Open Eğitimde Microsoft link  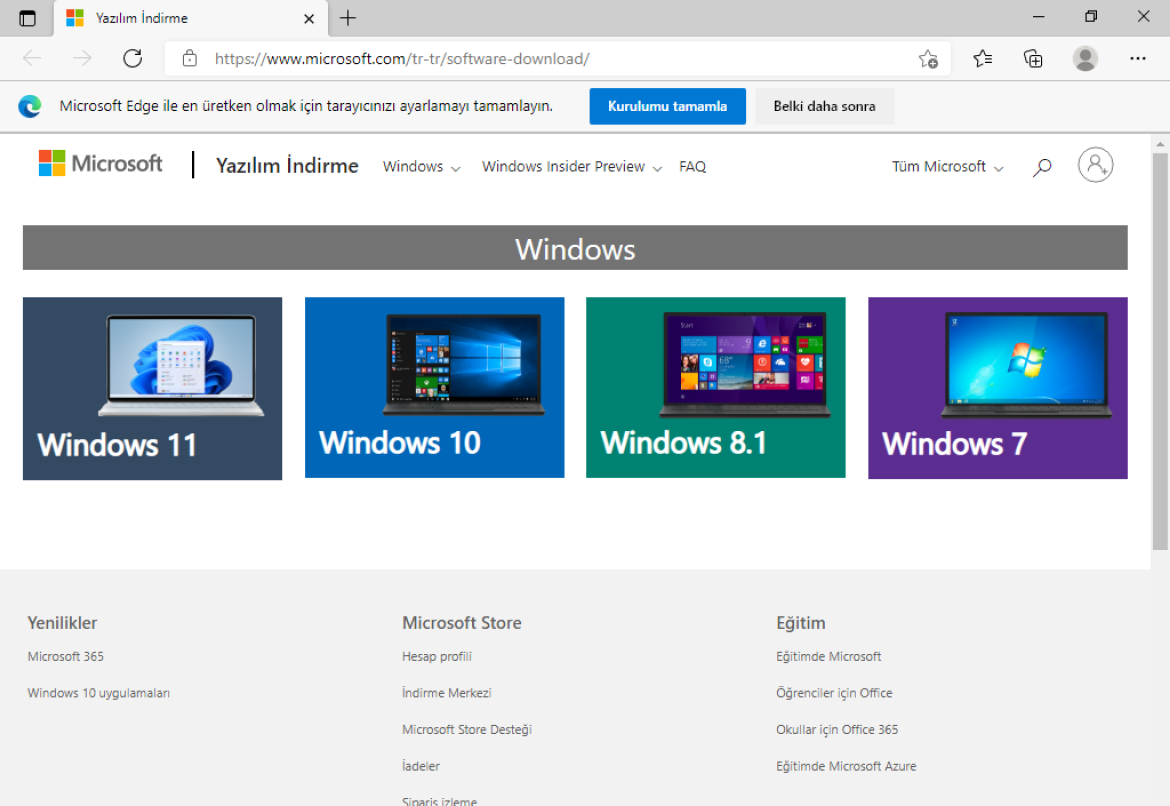pos(828,657)
